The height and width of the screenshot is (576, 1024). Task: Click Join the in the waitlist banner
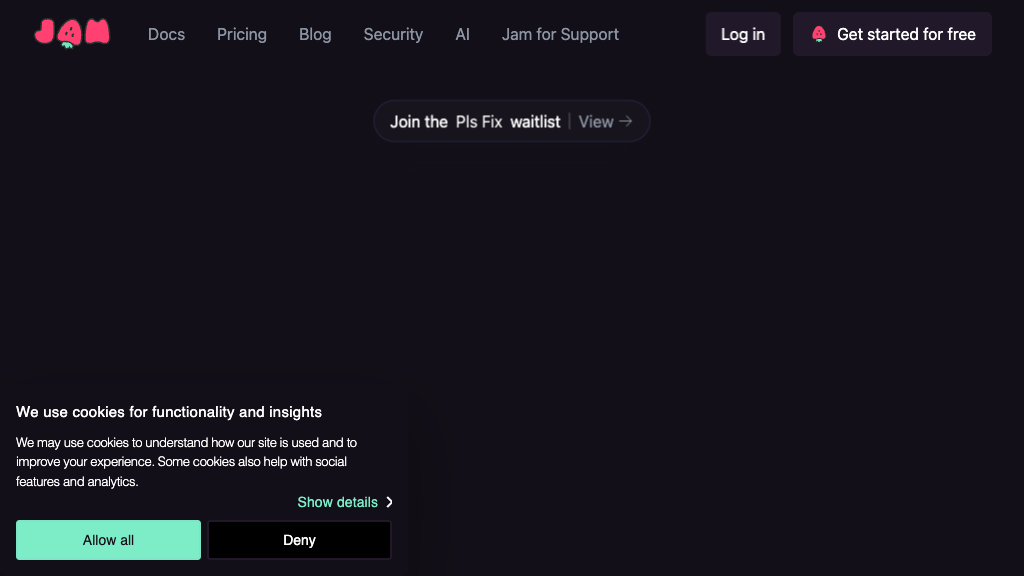[x=419, y=122]
